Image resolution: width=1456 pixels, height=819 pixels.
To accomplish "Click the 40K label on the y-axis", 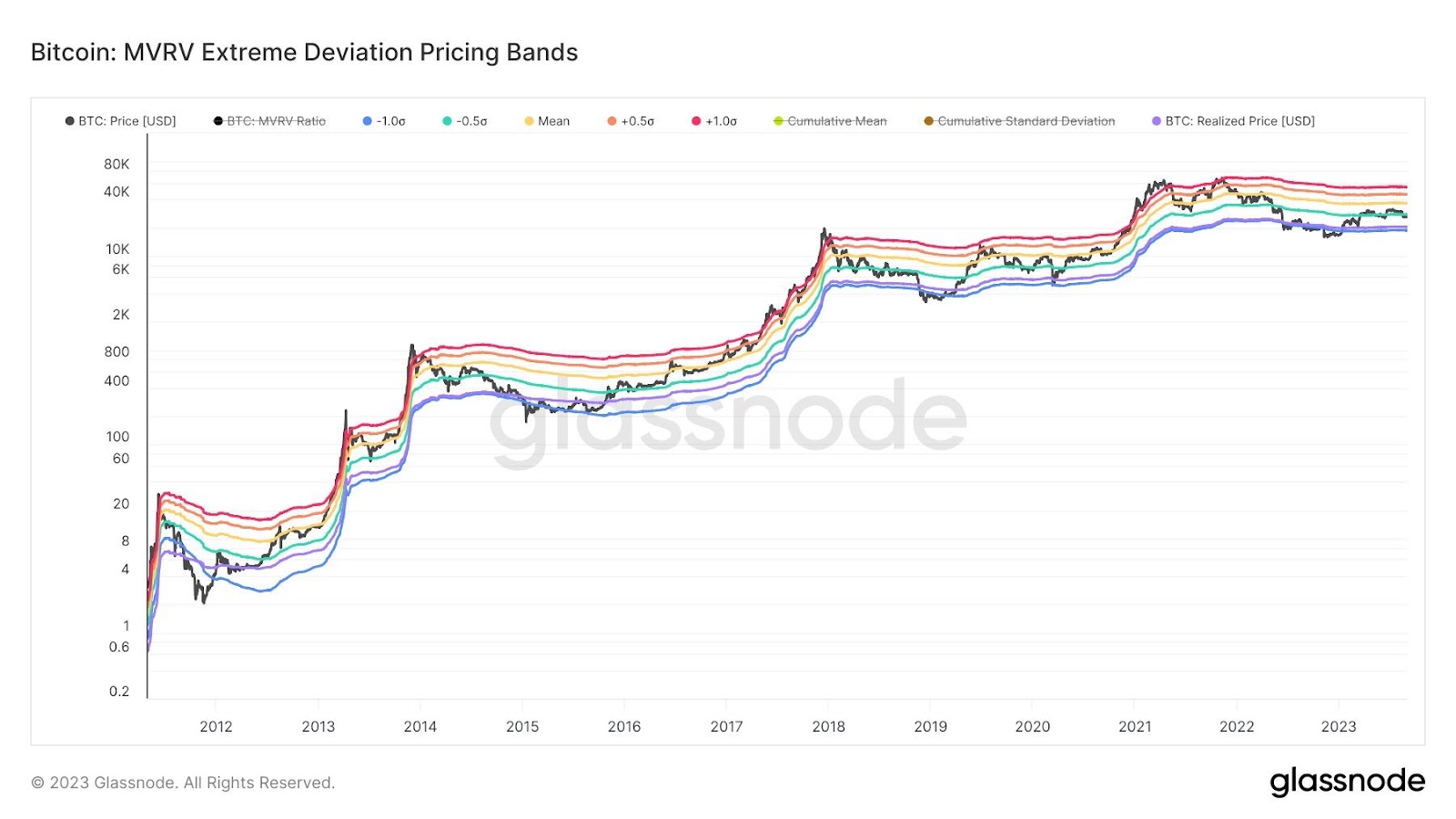I will click(116, 192).
